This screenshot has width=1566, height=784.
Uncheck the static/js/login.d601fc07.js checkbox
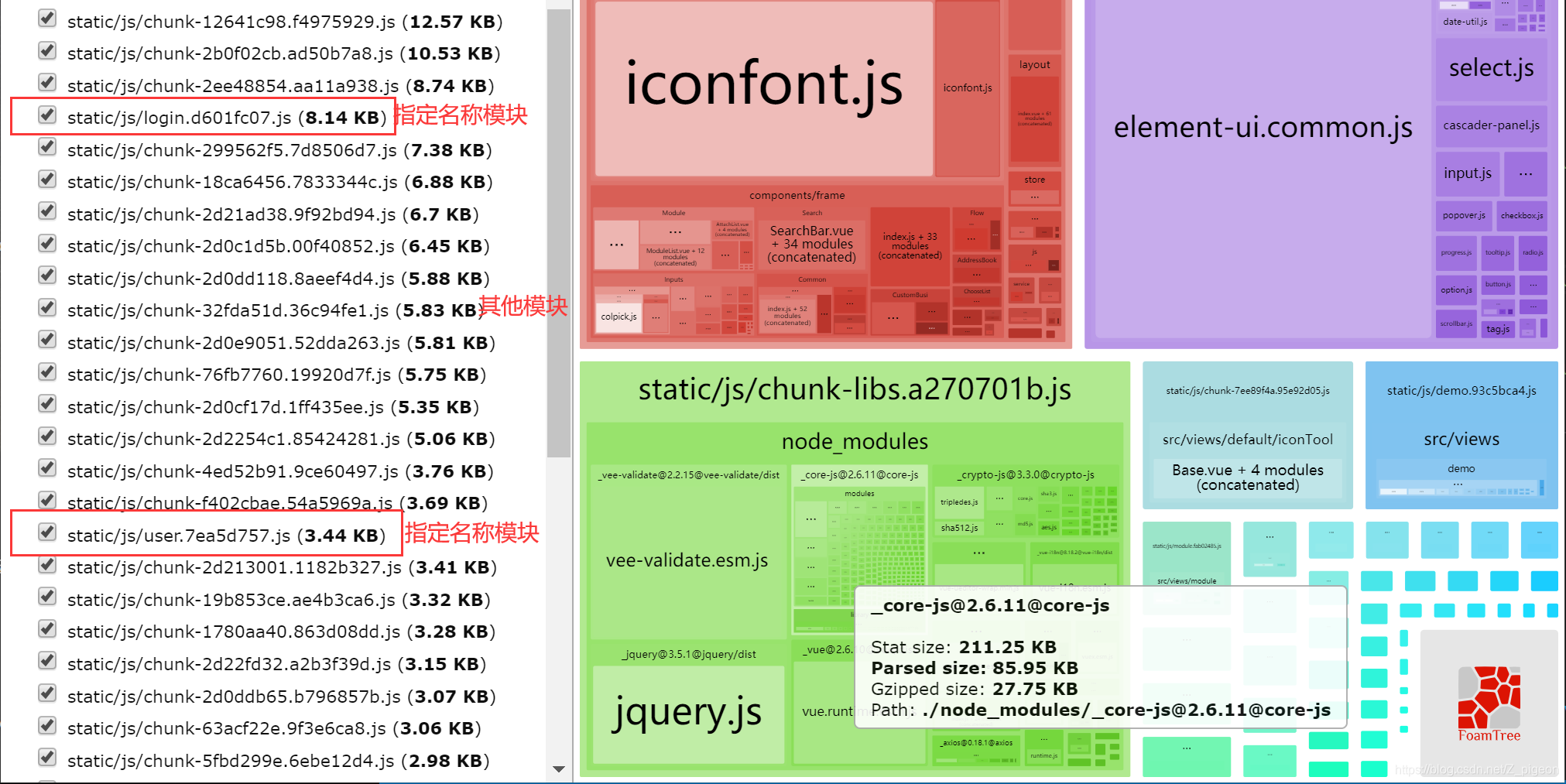tap(47, 115)
